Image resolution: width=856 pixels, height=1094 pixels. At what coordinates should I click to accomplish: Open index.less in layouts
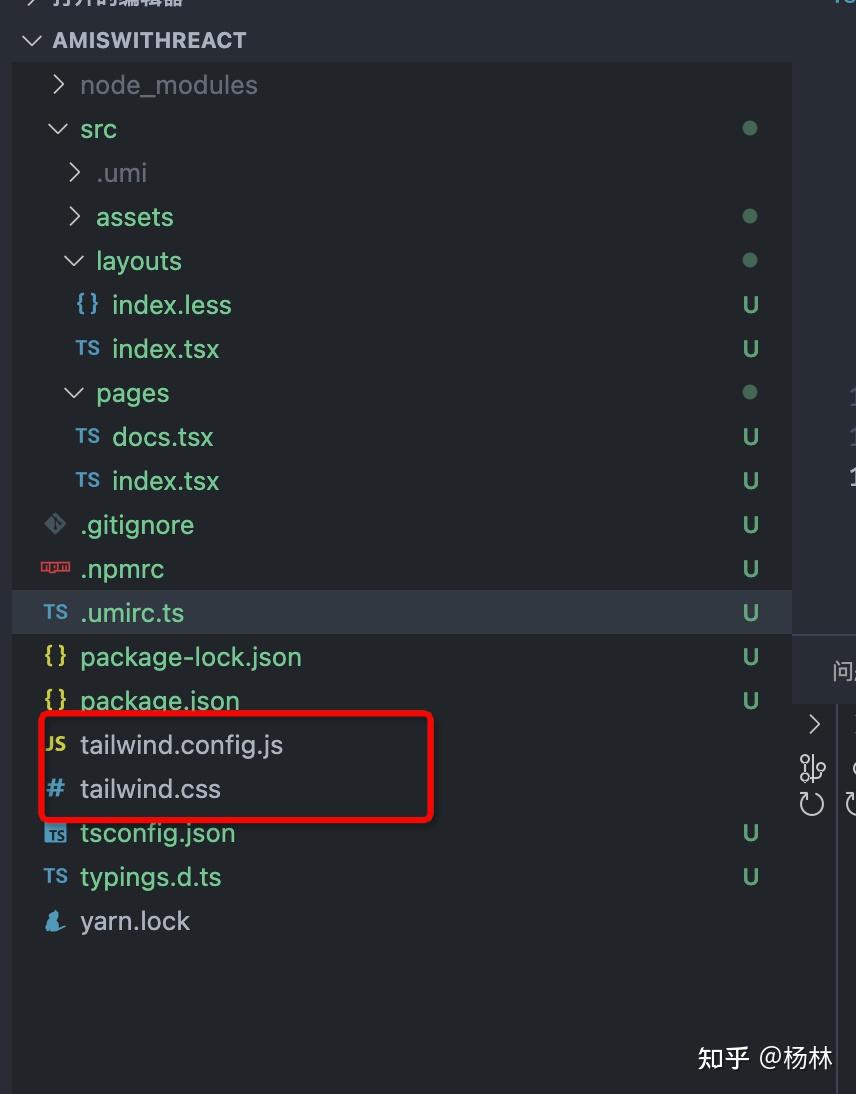(x=171, y=305)
